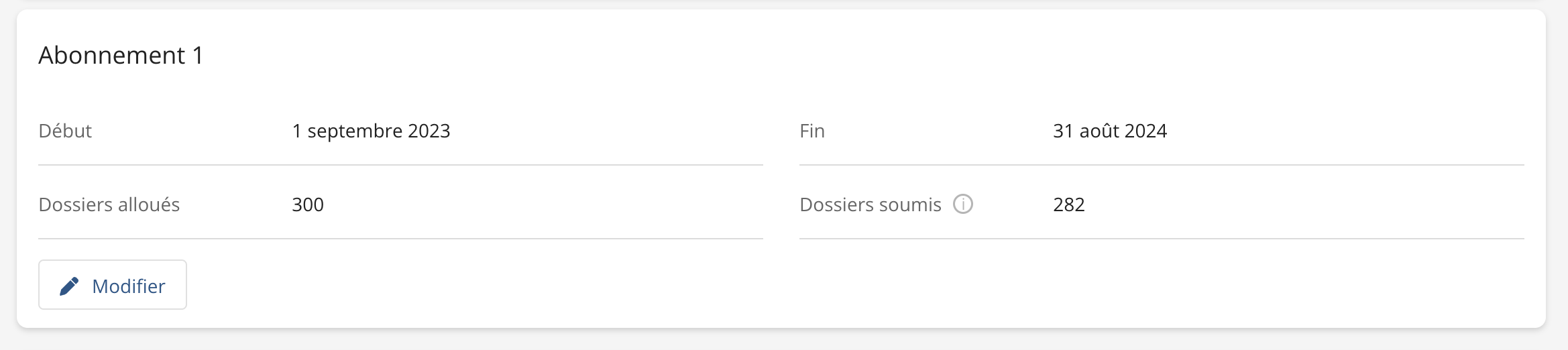Click the divider line under the Fin row
The width and height of the screenshot is (1568, 350).
click(1162, 165)
